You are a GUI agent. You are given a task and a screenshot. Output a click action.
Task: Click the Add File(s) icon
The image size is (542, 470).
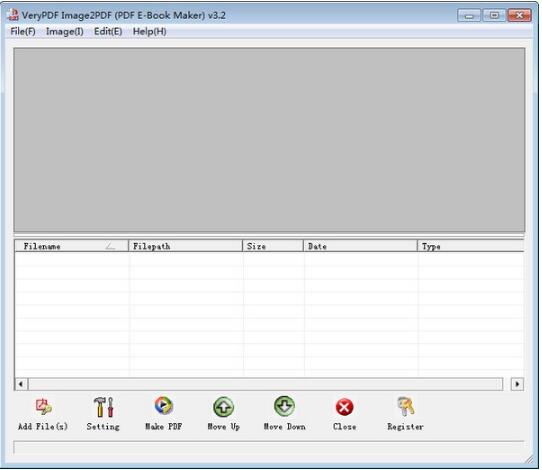[44, 407]
